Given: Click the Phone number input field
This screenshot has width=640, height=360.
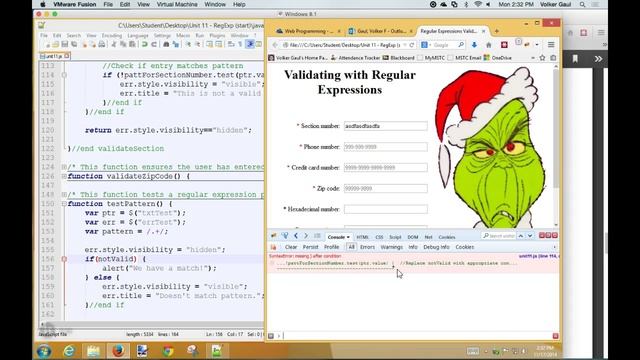Looking at the screenshot, I should [386, 147].
